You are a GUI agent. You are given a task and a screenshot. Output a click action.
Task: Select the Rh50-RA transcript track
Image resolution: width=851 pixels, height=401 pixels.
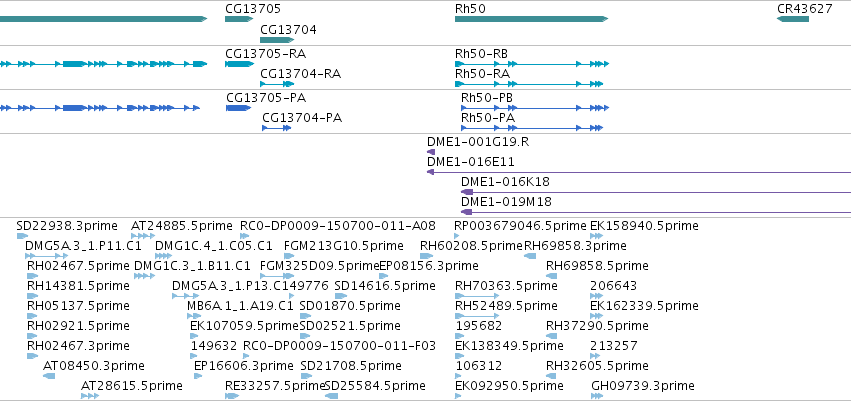(529, 84)
